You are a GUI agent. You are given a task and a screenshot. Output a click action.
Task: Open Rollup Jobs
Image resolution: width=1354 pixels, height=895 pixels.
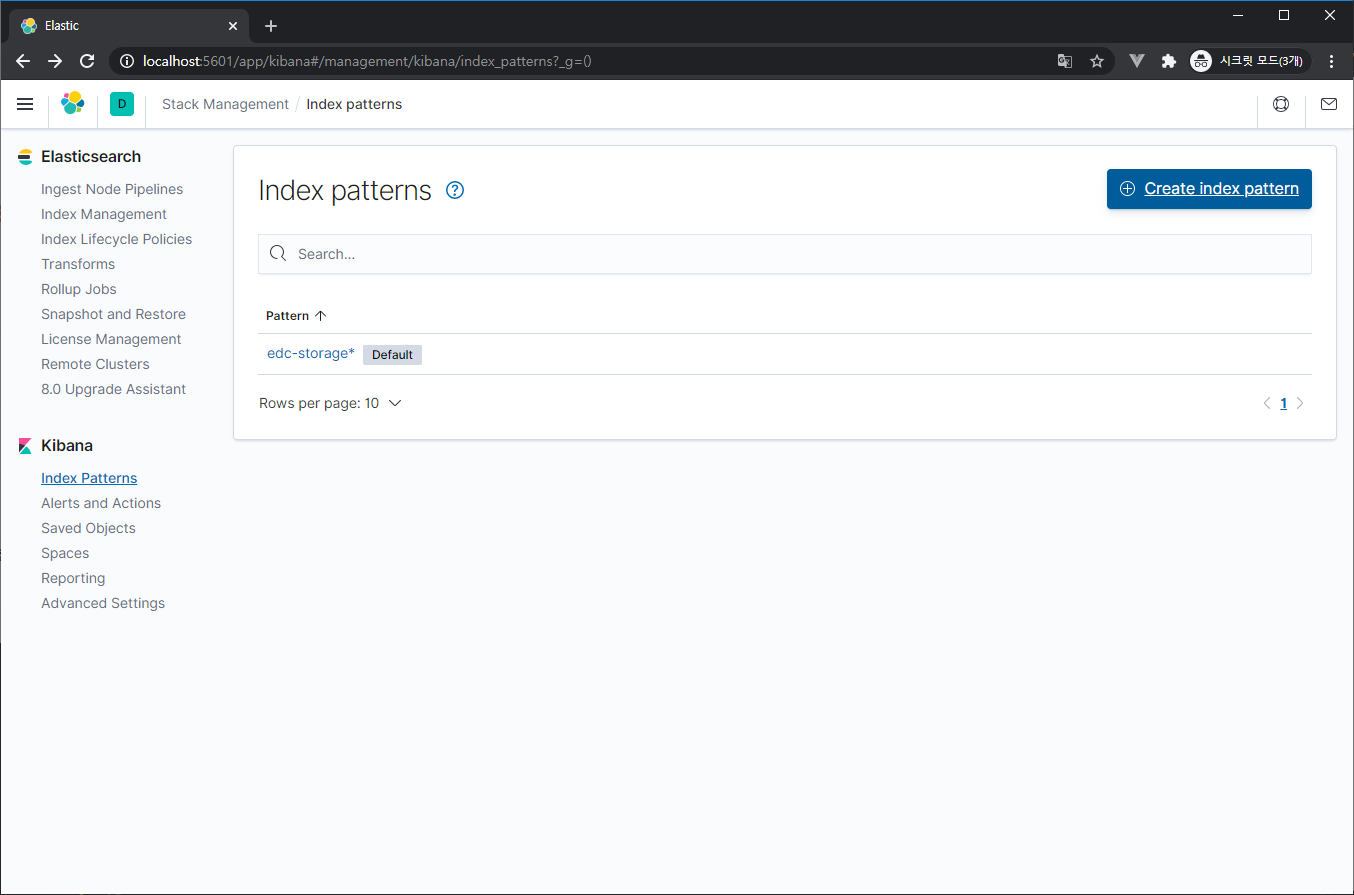79,289
